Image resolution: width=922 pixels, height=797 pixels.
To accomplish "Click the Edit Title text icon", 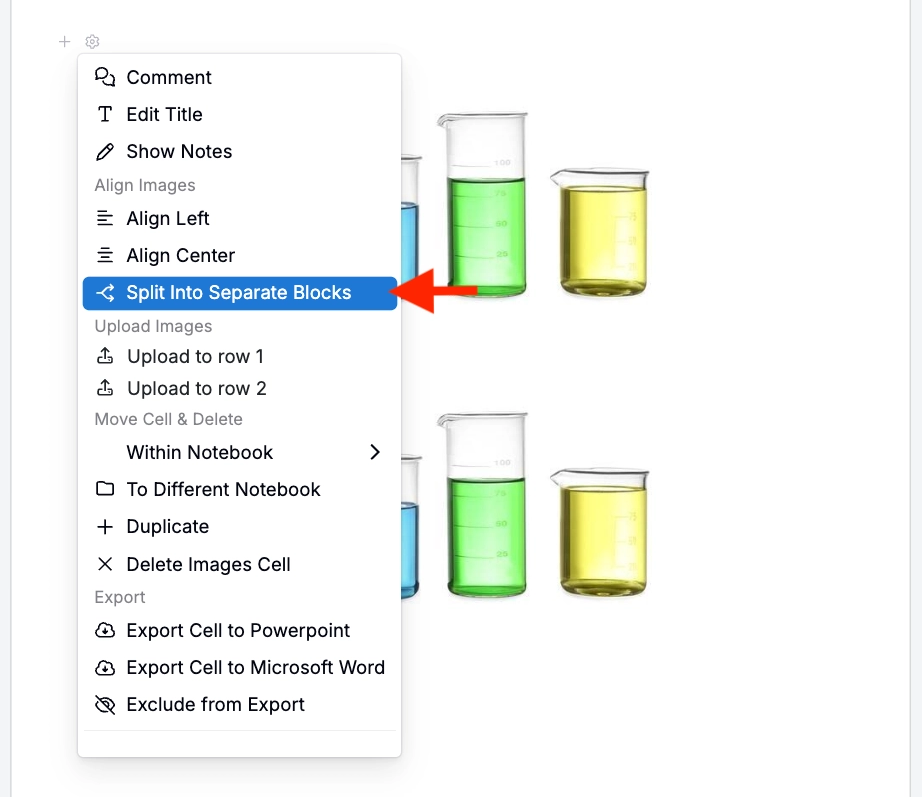I will (105, 114).
